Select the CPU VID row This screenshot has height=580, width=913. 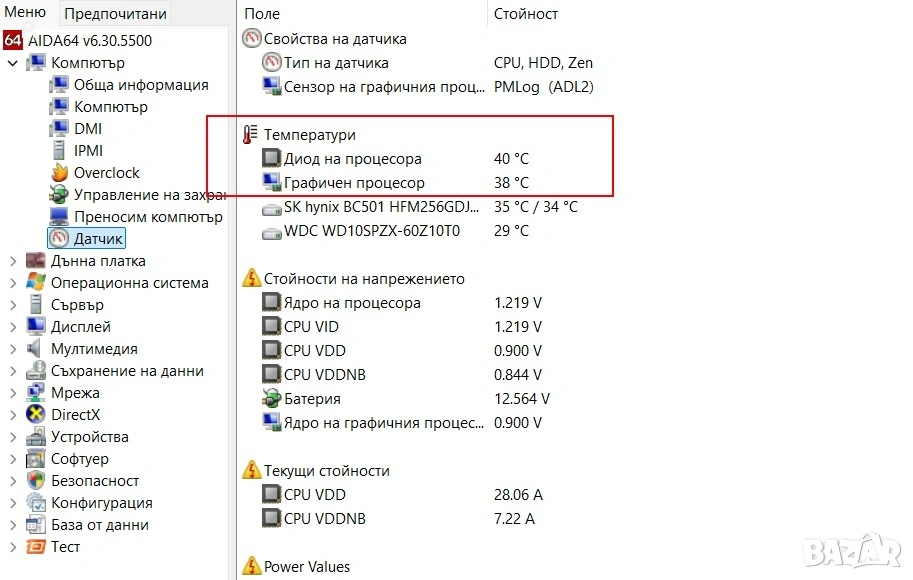[x=402, y=327]
